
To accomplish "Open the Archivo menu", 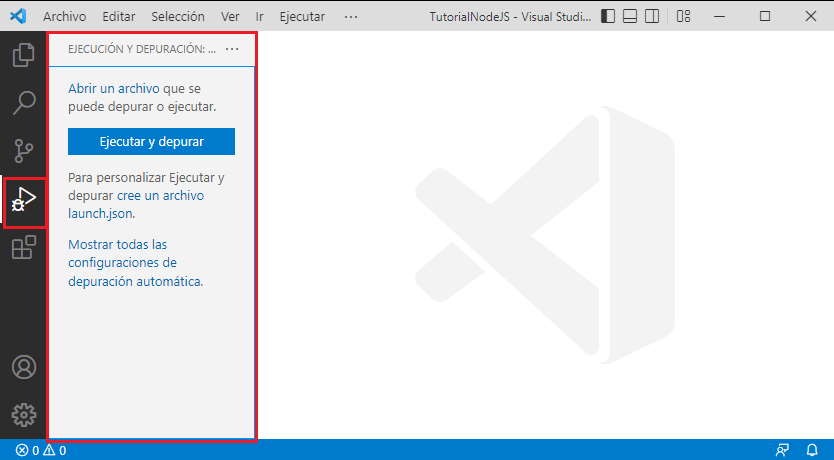I will (64, 16).
